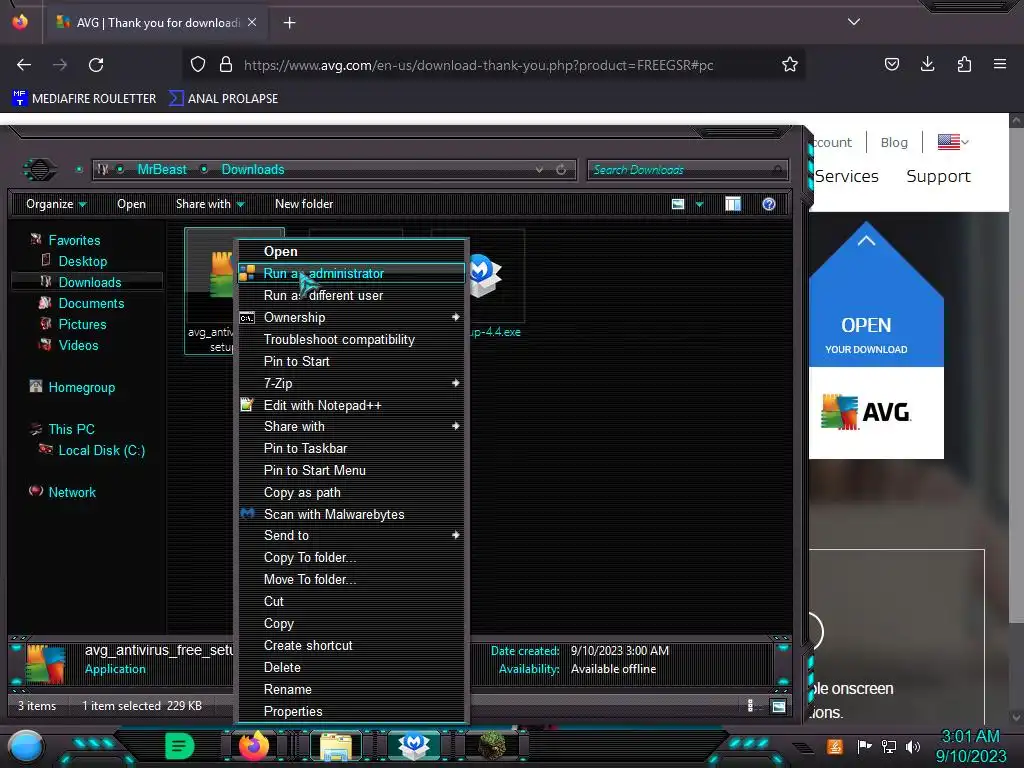Choose Scan with Malwarebytes

(351, 515)
